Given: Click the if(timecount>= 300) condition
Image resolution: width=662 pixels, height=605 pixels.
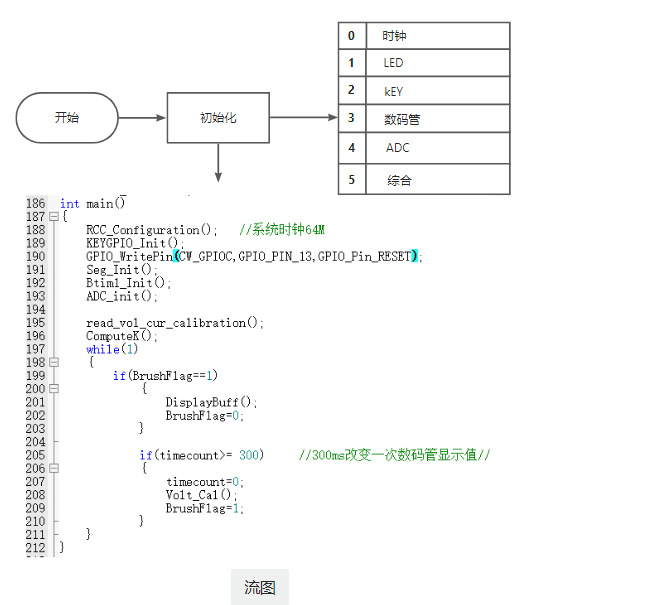Looking at the screenshot, I should tap(202, 455).
